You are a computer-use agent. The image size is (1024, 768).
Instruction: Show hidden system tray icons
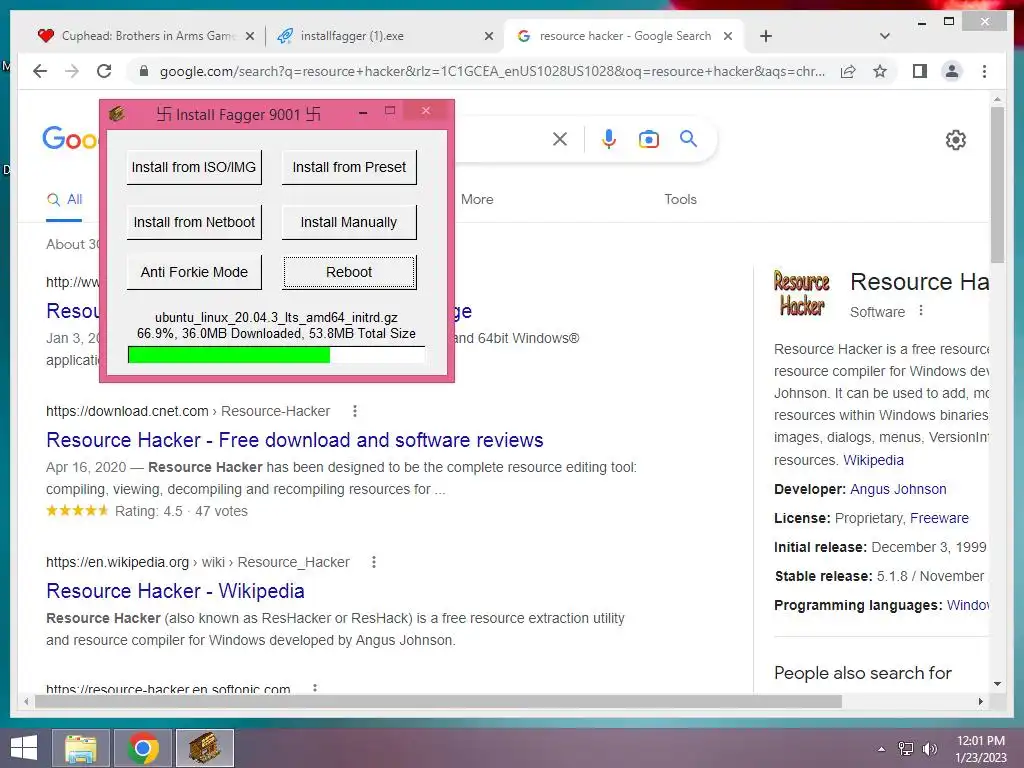point(881,749)
